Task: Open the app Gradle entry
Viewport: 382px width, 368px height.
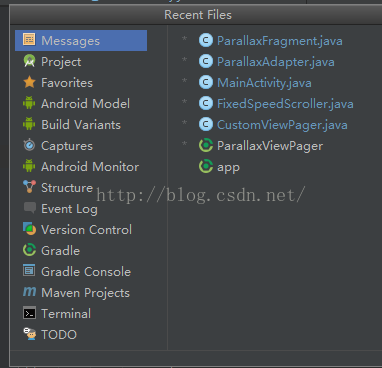Action: (219, 167)
